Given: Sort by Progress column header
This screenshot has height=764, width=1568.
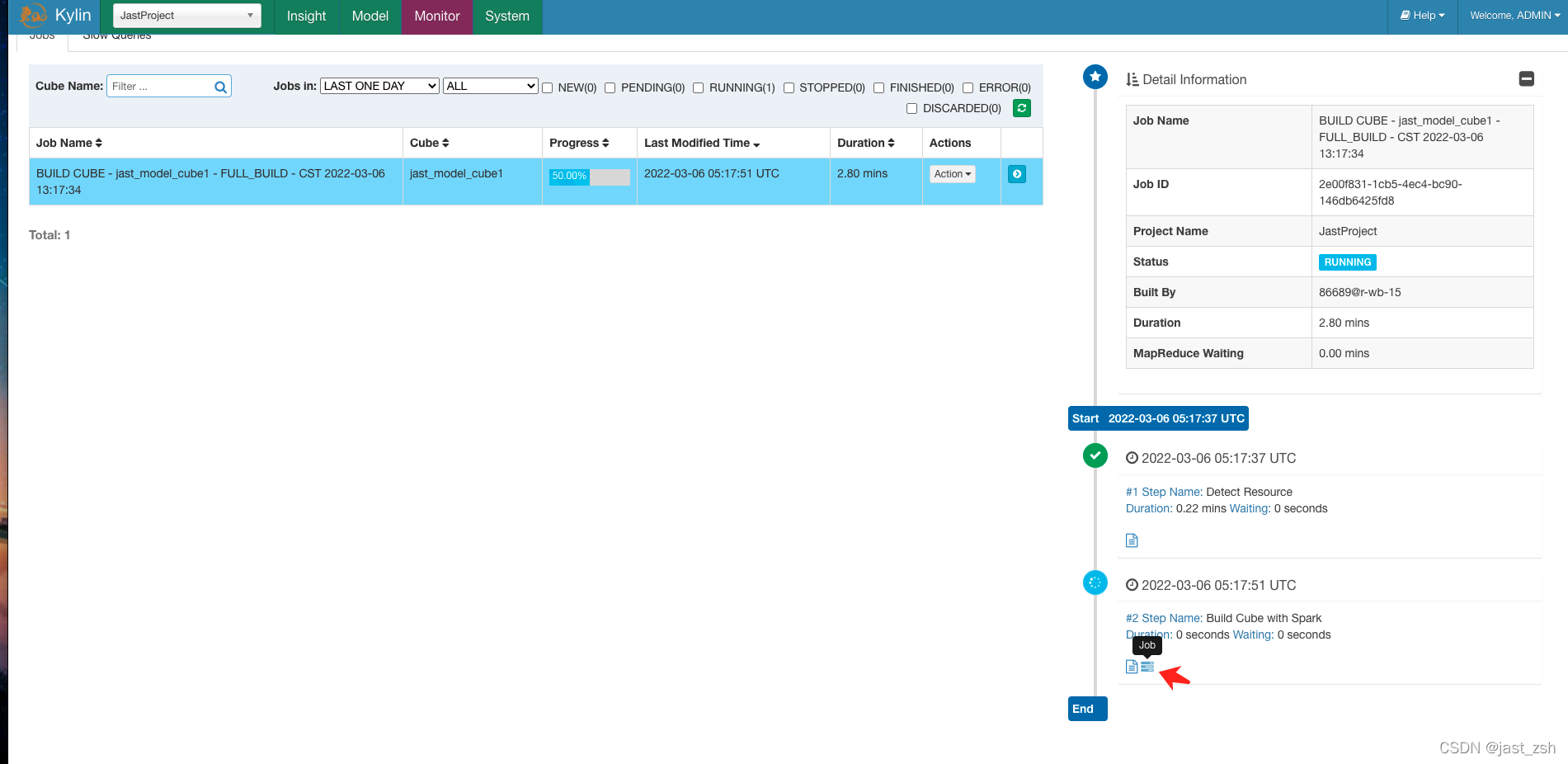Looking at the screenshot, I should tap(579, 143).
